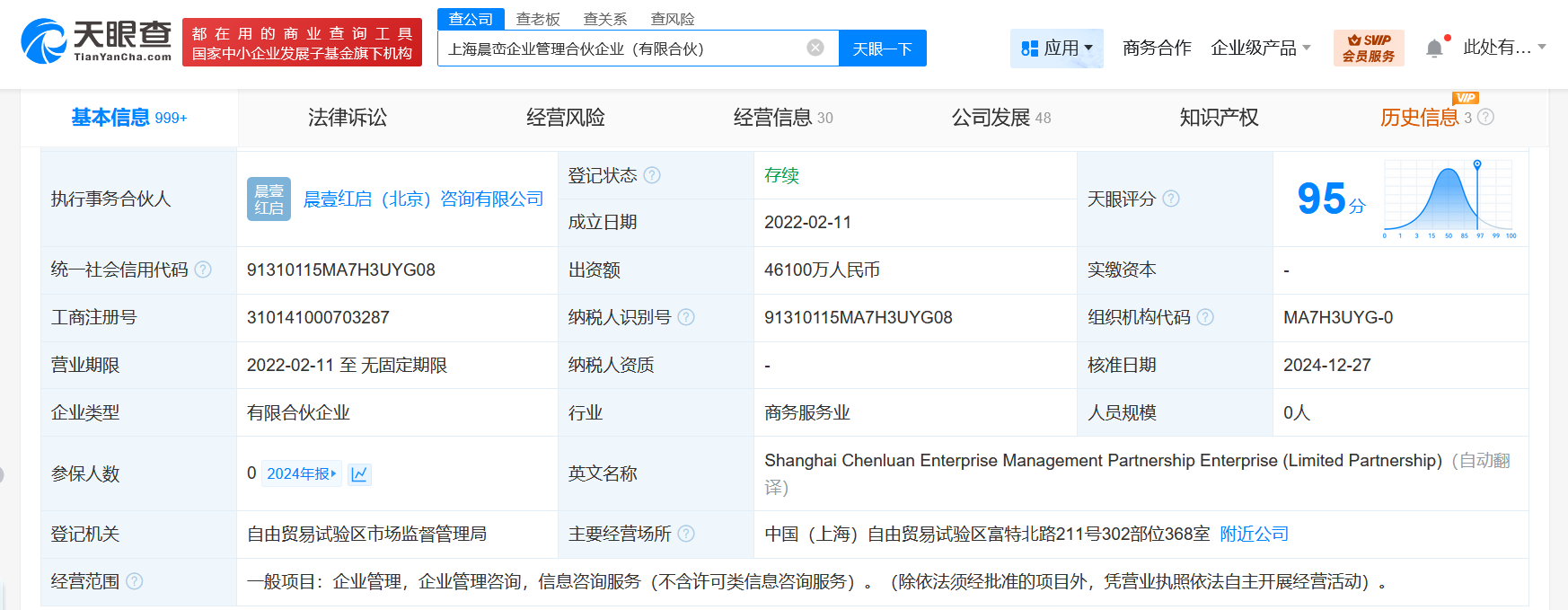This screenshot has height=610, width=1568.
Task: Select the 查关系 search tab
Action: click(605, 19)
